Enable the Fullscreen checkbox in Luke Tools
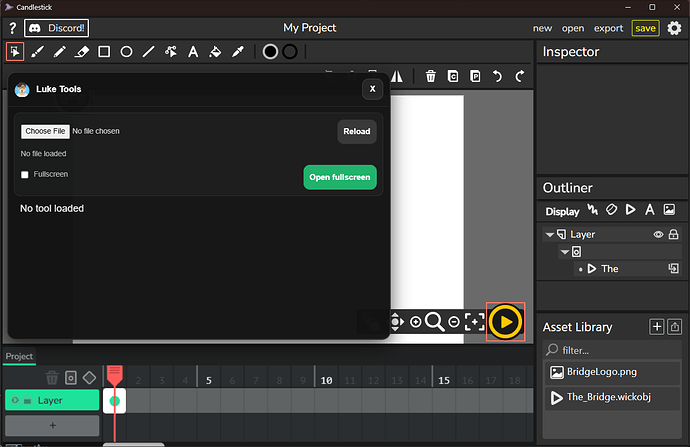 [x=25, y=175]
